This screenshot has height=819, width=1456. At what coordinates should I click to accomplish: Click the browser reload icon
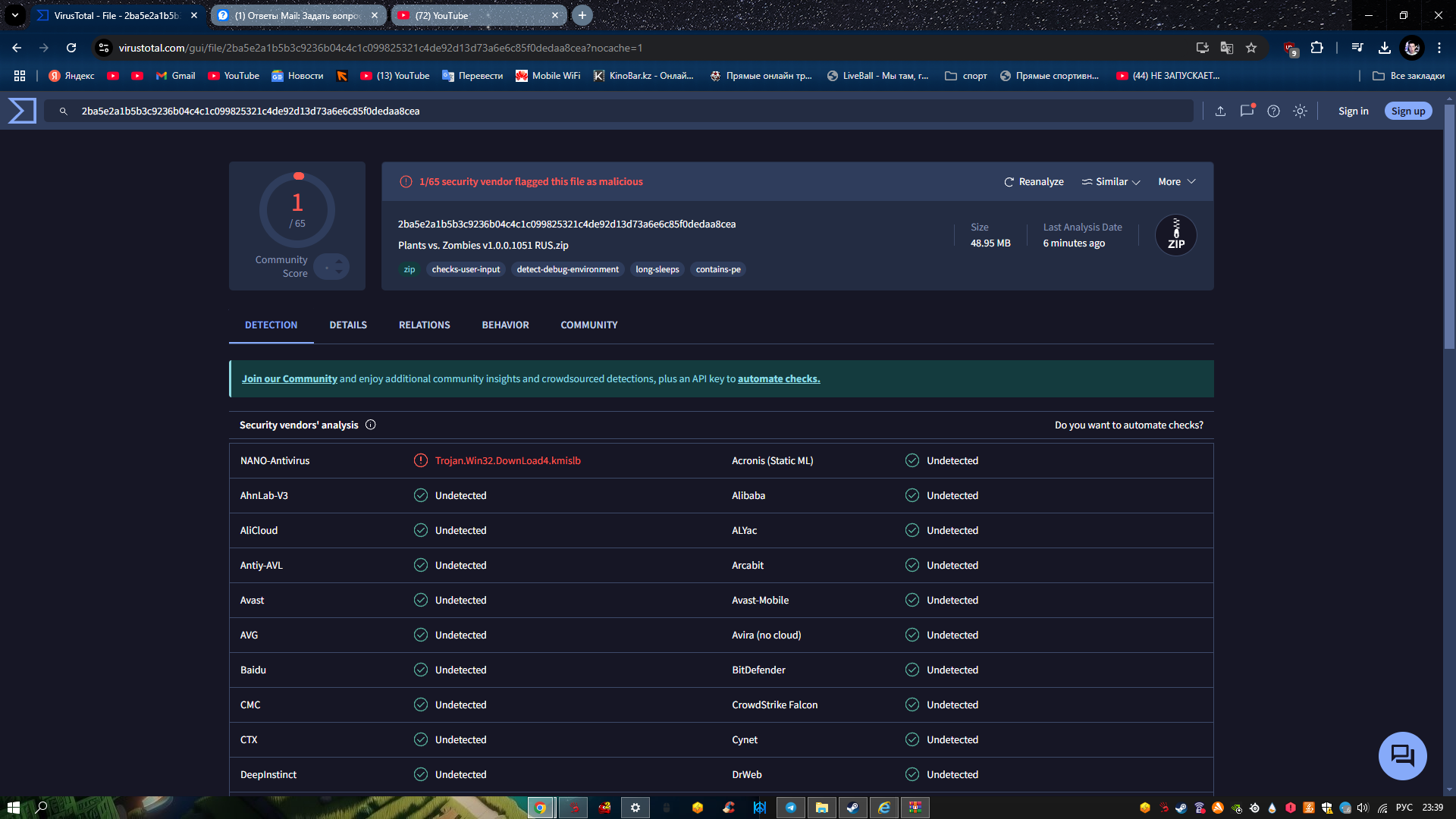71,48
